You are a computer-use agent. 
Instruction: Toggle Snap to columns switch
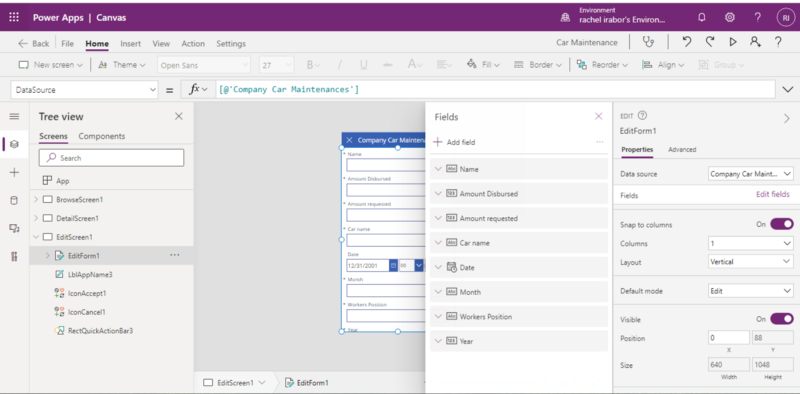point(782,224)
